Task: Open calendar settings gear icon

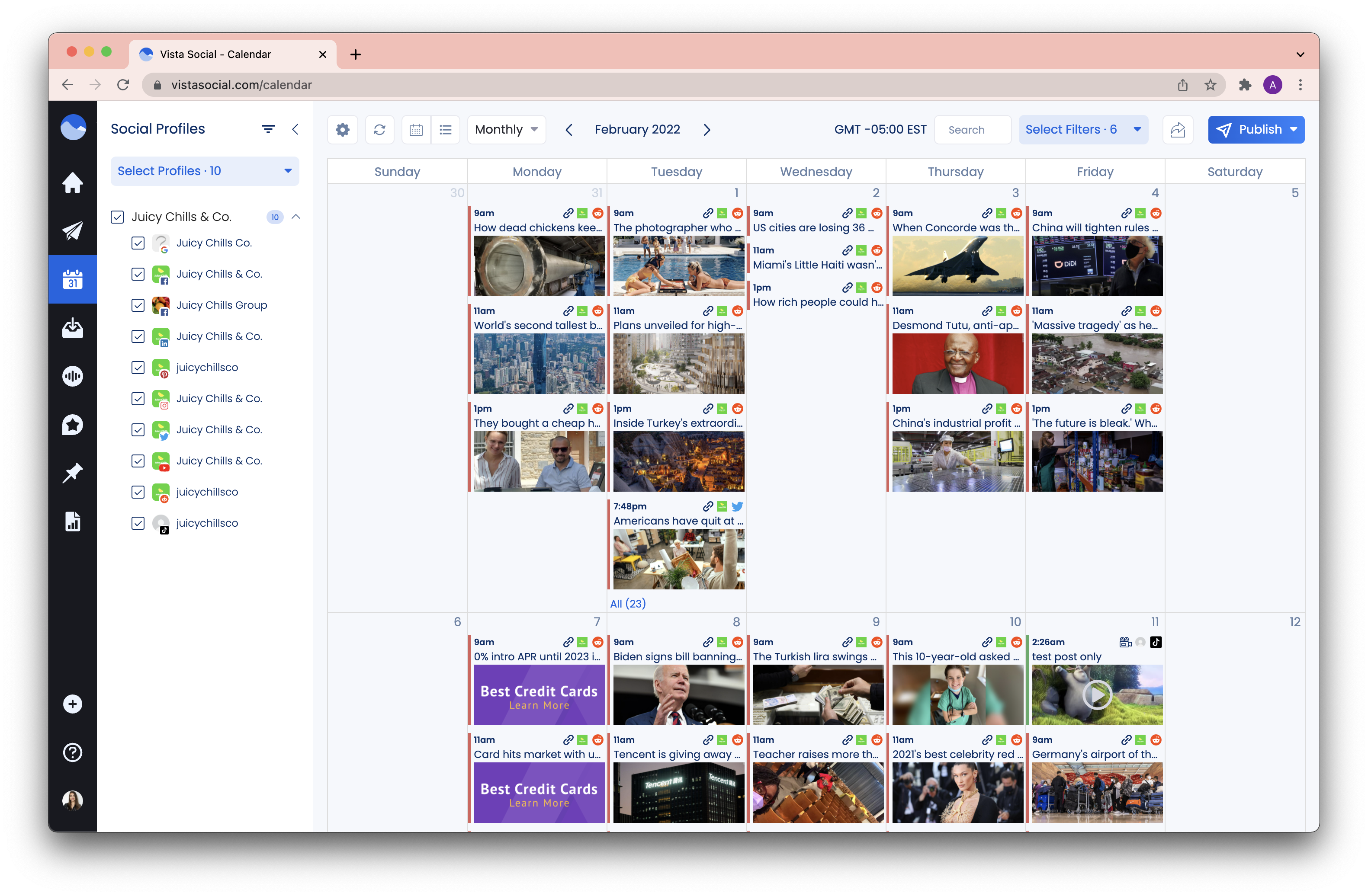Action: (x=343, y=130)
